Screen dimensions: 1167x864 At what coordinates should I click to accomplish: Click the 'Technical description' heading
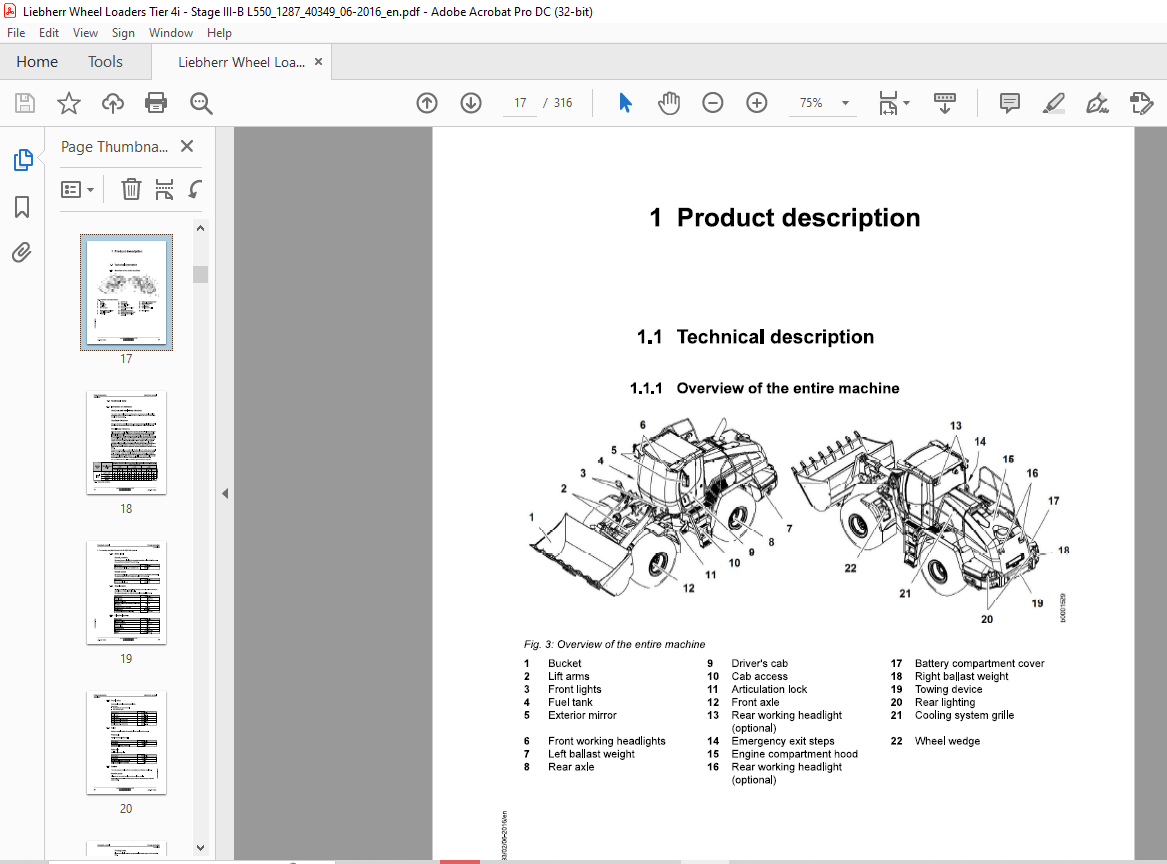775,336
